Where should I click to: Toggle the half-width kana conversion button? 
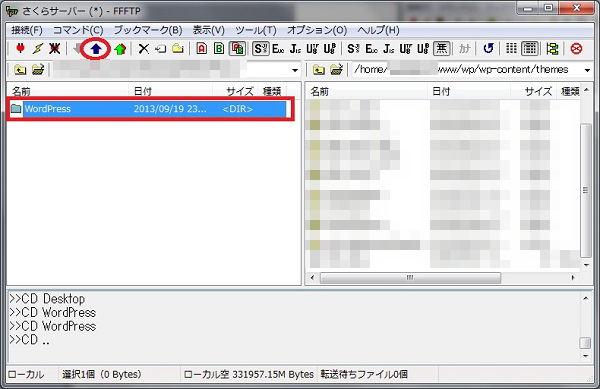click(465, 49)
